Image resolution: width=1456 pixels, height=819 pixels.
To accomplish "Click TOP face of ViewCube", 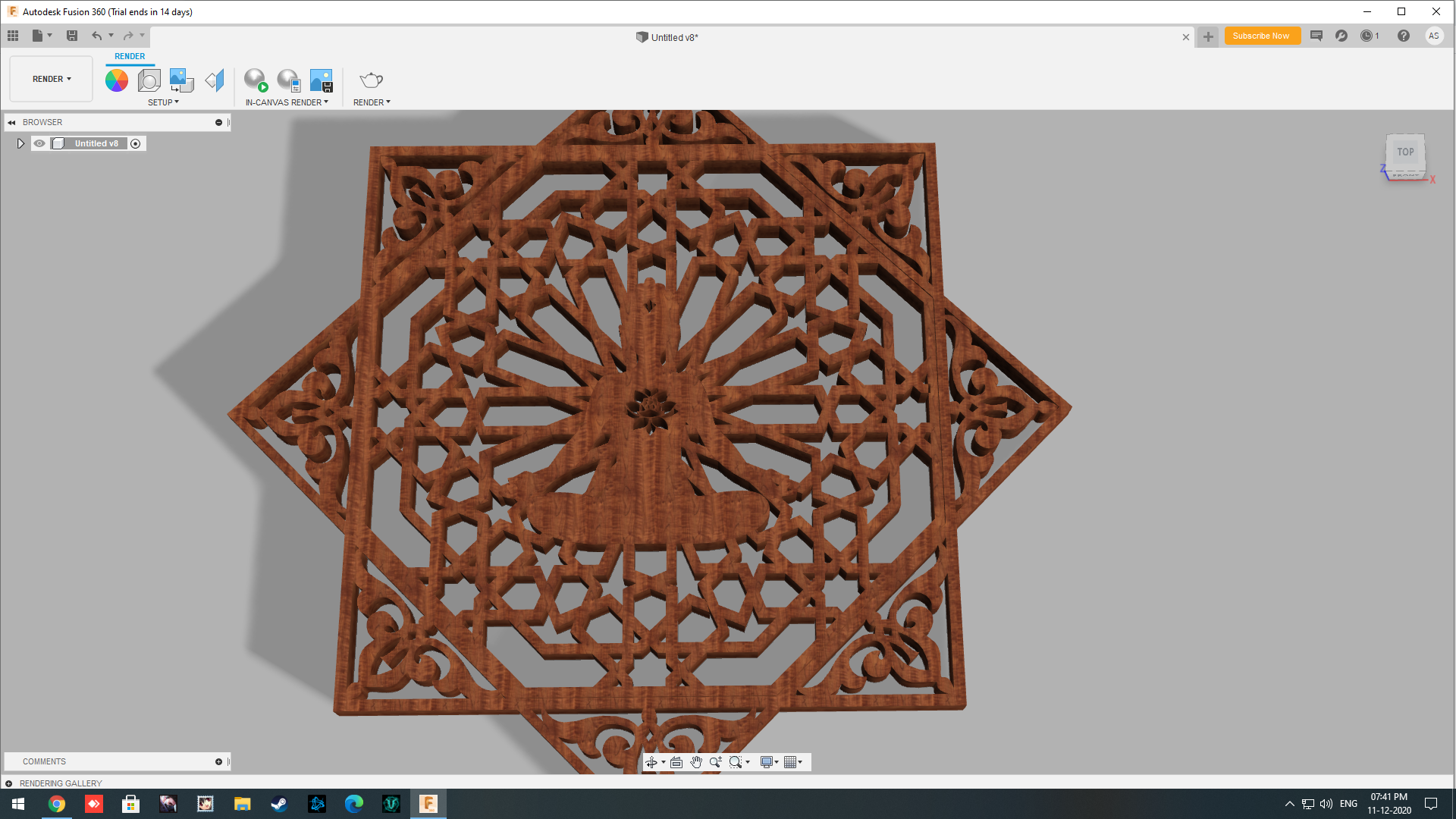I will coord(1405,152).
